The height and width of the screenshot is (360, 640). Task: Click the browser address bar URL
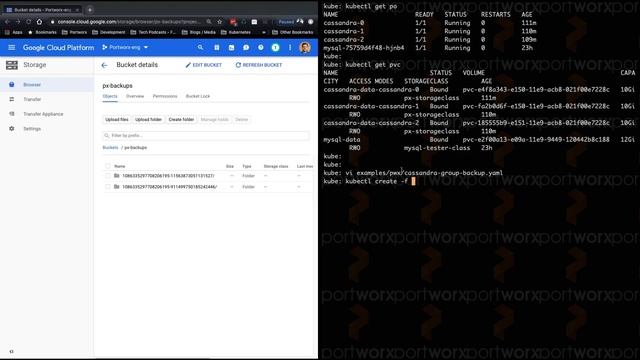129,22
